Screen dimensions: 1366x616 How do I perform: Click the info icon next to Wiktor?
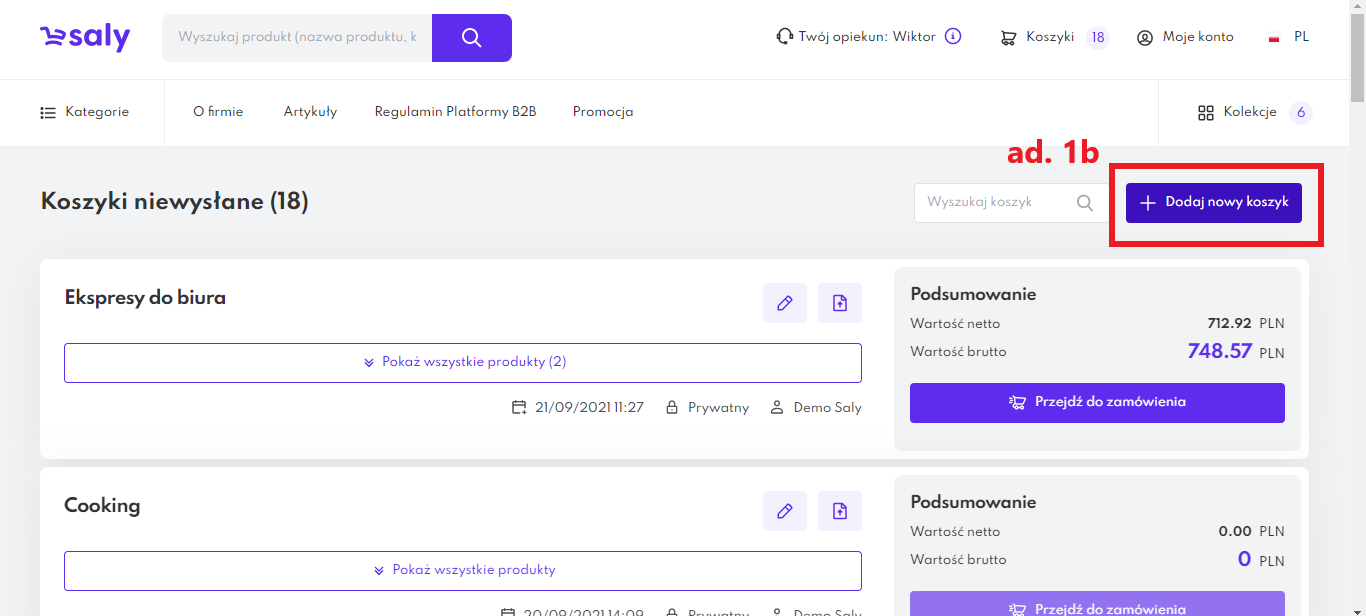[953, 37]
